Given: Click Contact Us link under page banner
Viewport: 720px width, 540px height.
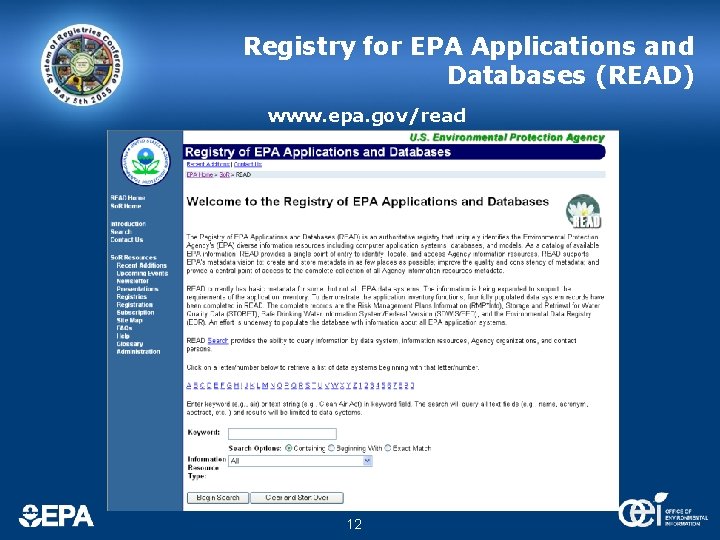Looking at the screenshot, I should tap(248, 164).
